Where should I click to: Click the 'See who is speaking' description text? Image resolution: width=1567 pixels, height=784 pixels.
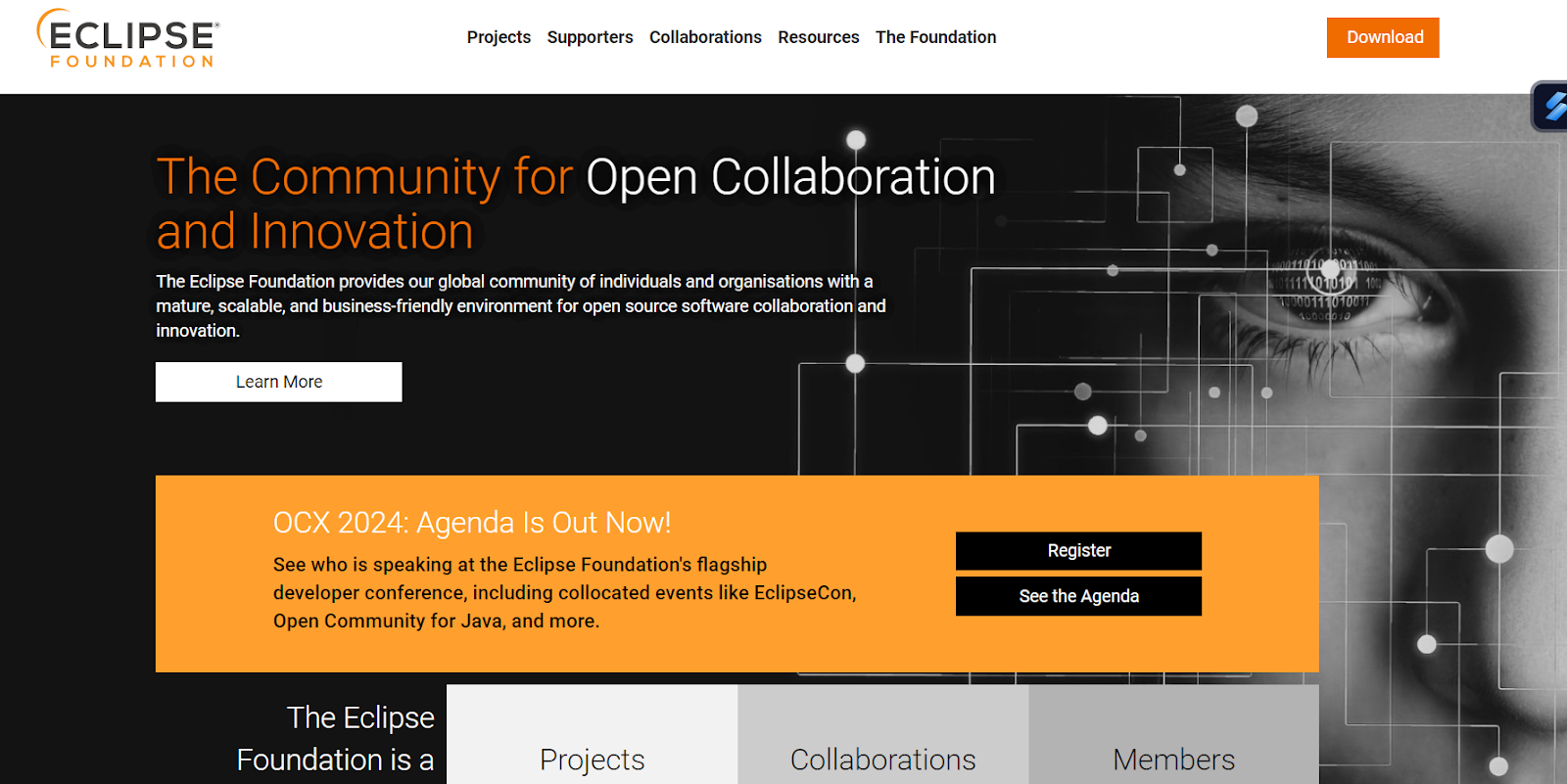[x=565, y=592]
